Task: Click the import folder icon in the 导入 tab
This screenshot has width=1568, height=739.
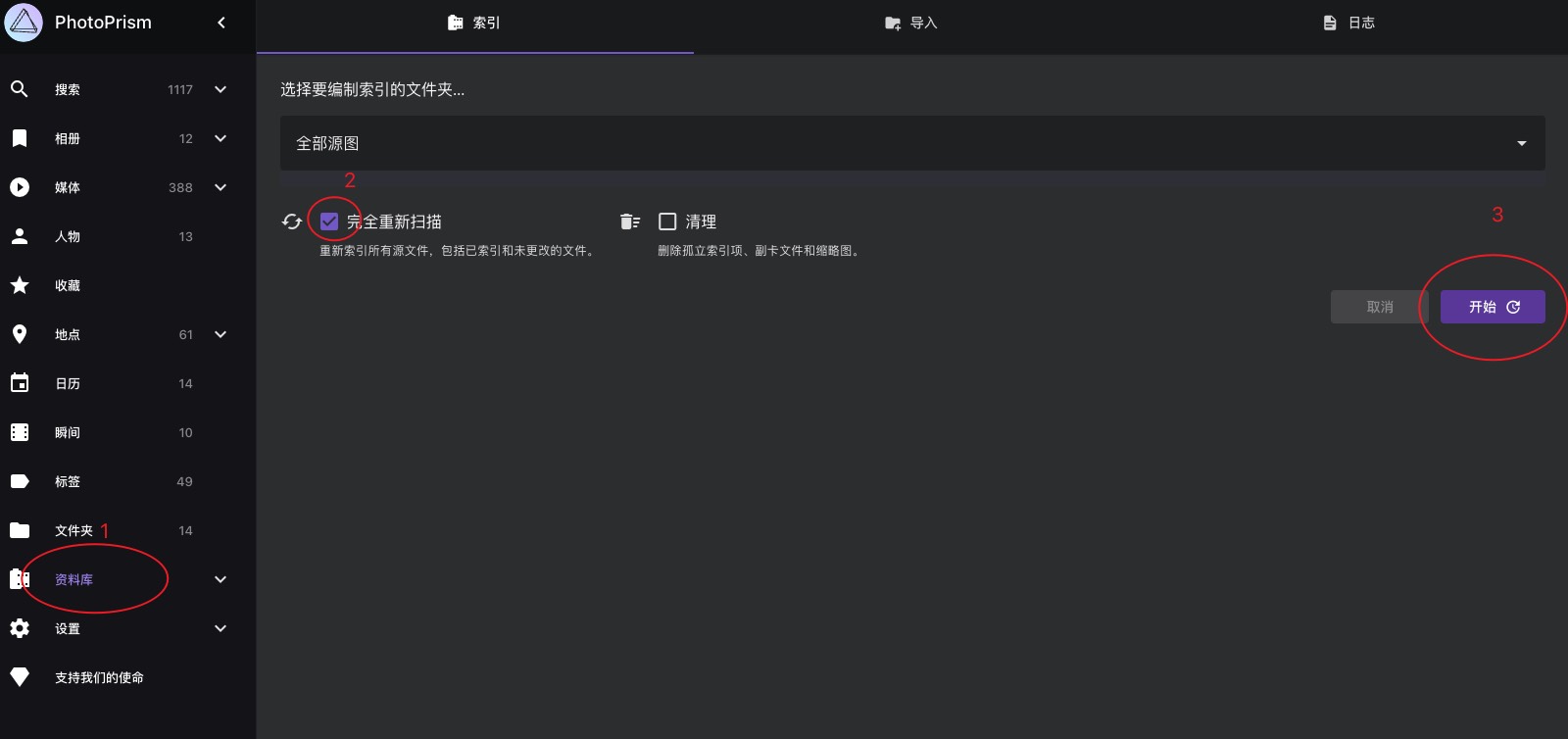Action: (x=893, y=23)
